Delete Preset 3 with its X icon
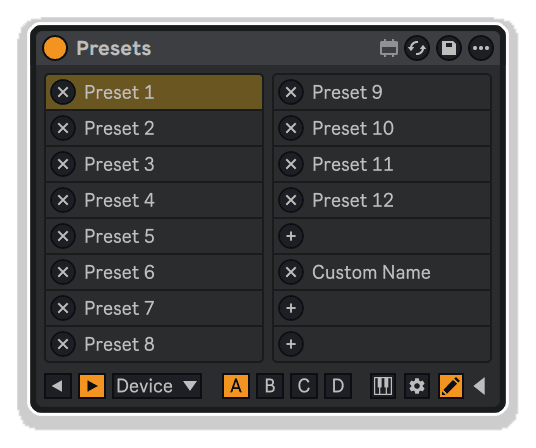 (x=63, y=164)
